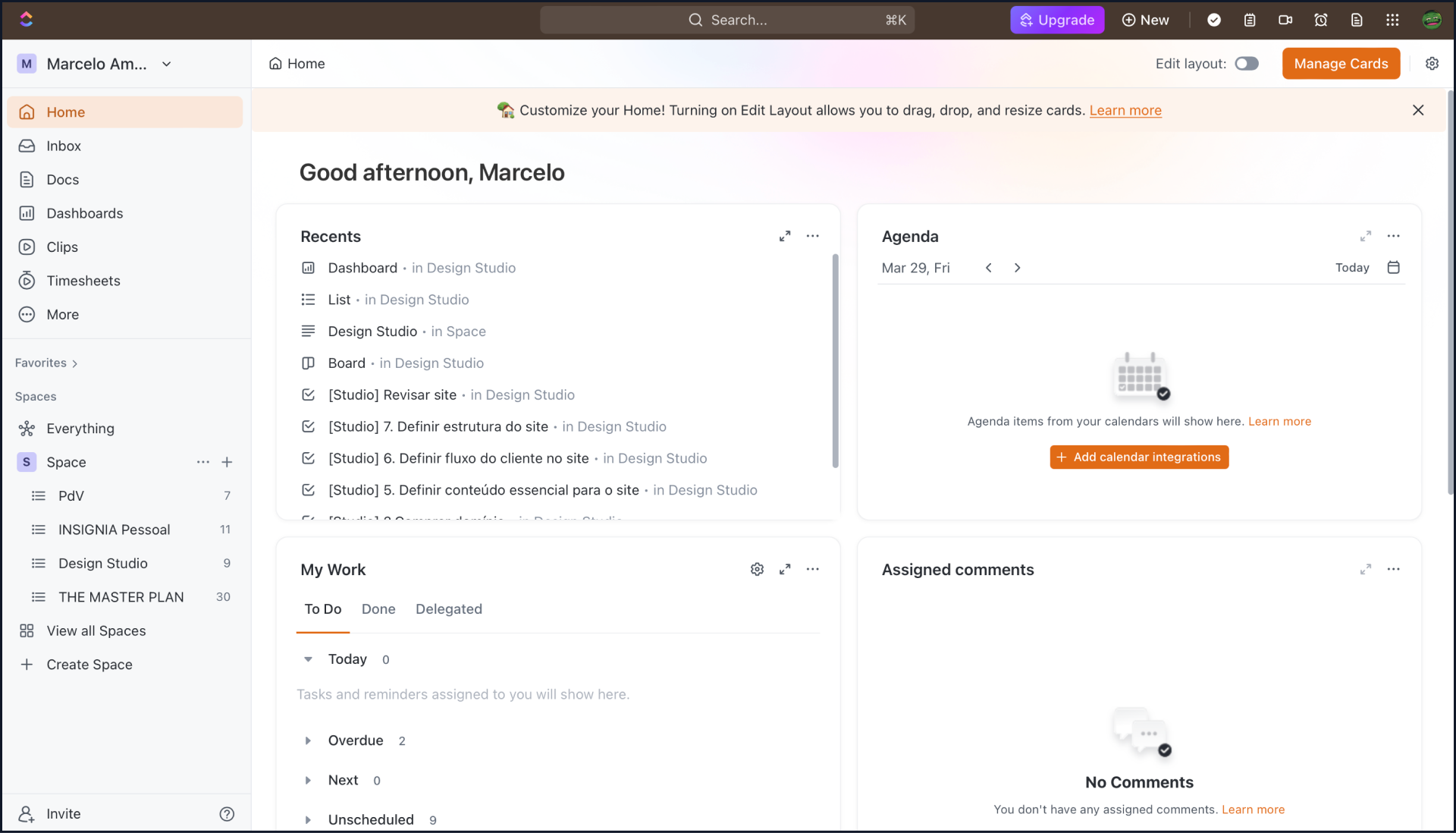Click the help question mark icon
The image size is (1456, 833).
(x=227, y=814)
